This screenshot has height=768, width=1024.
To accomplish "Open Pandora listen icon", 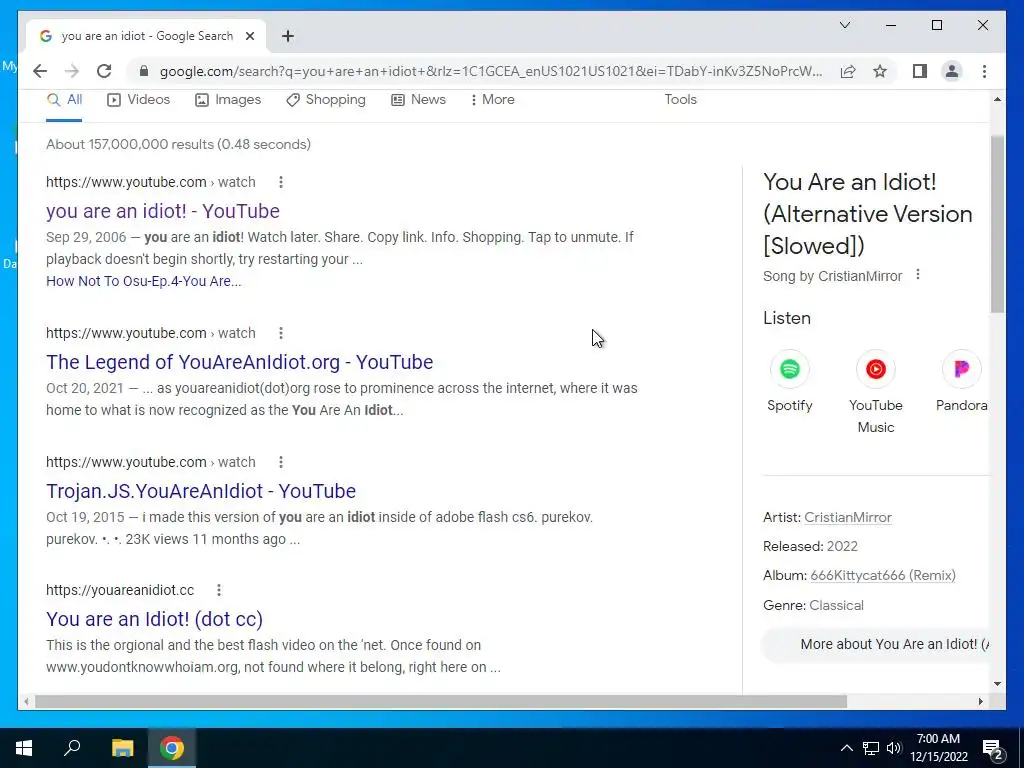I will point(961,369).
